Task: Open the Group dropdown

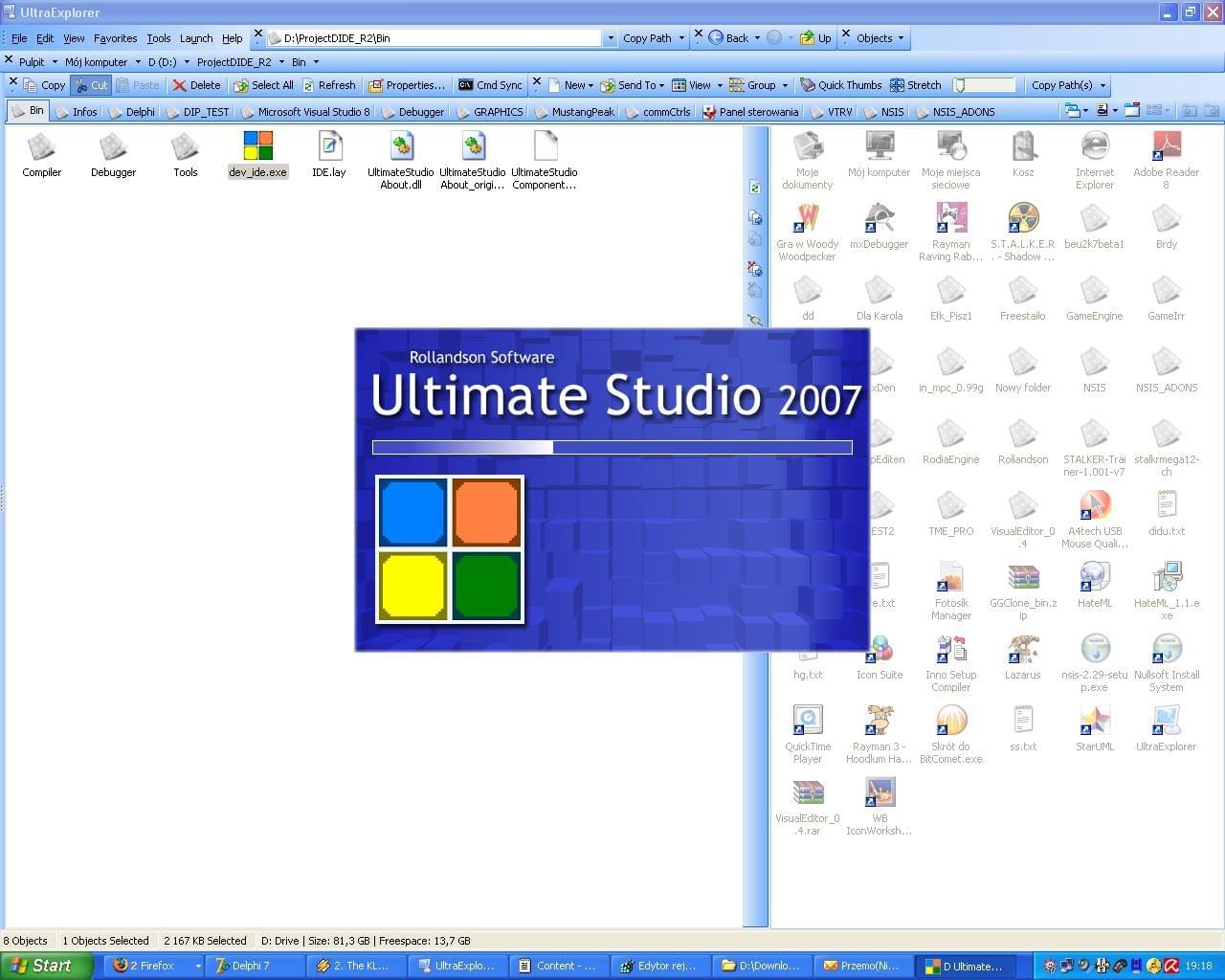Action: (x=759, y=85)
